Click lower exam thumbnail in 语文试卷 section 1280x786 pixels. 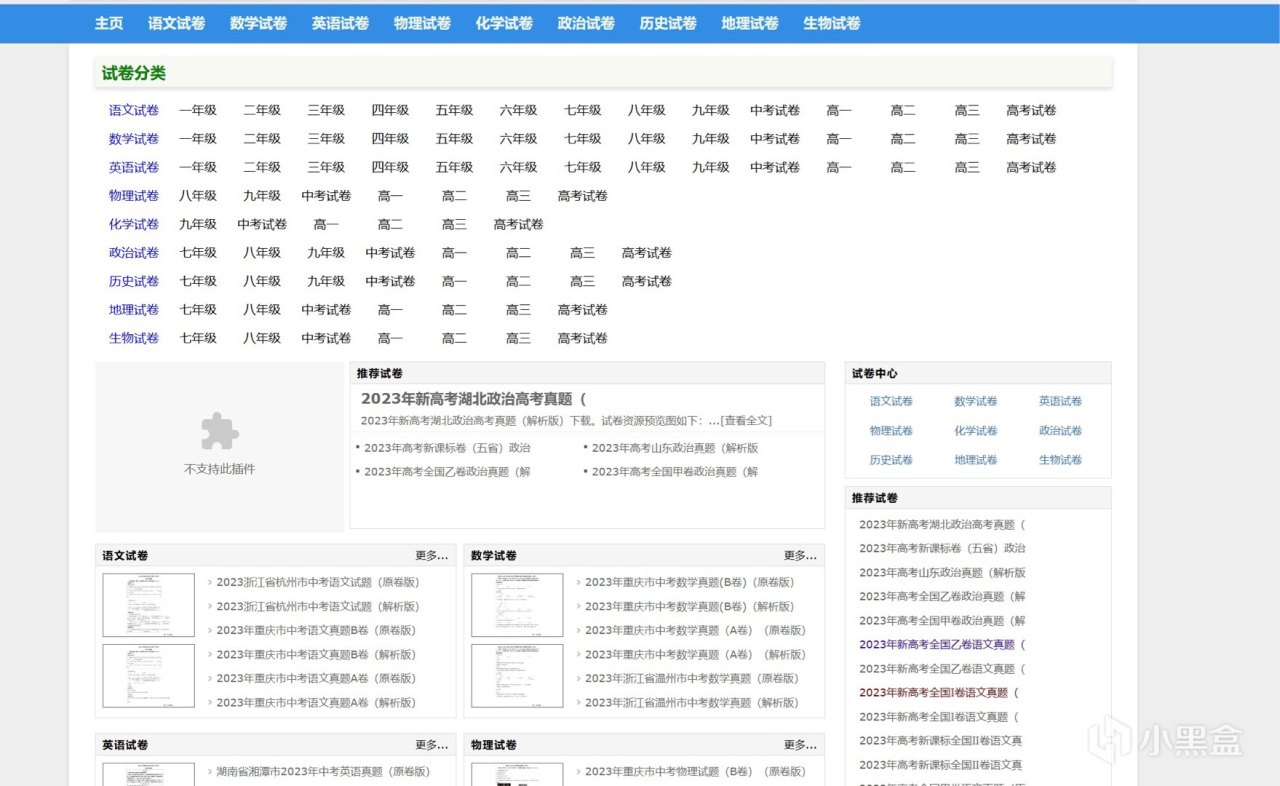point(148,676)
